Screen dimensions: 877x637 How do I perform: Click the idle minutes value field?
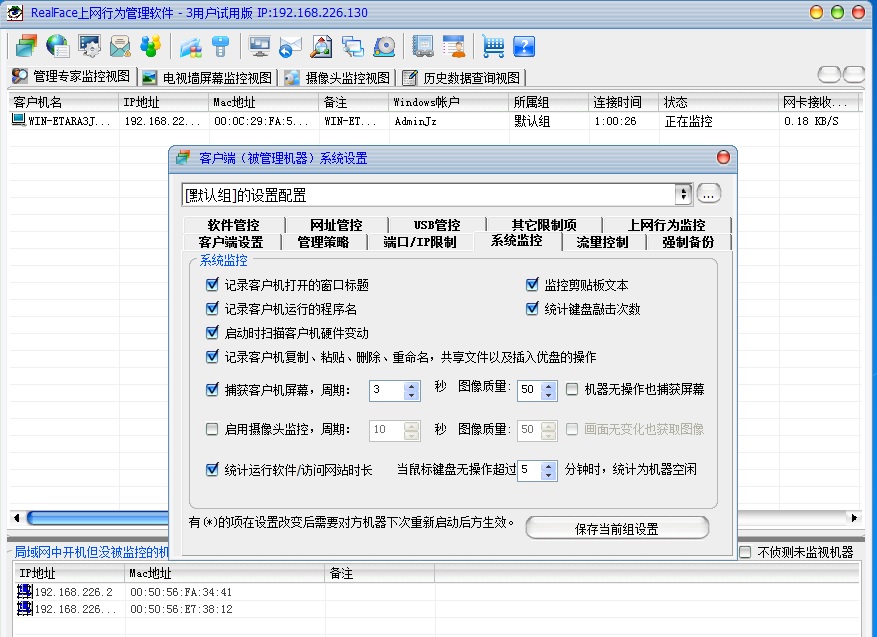[x=529, y=470]
